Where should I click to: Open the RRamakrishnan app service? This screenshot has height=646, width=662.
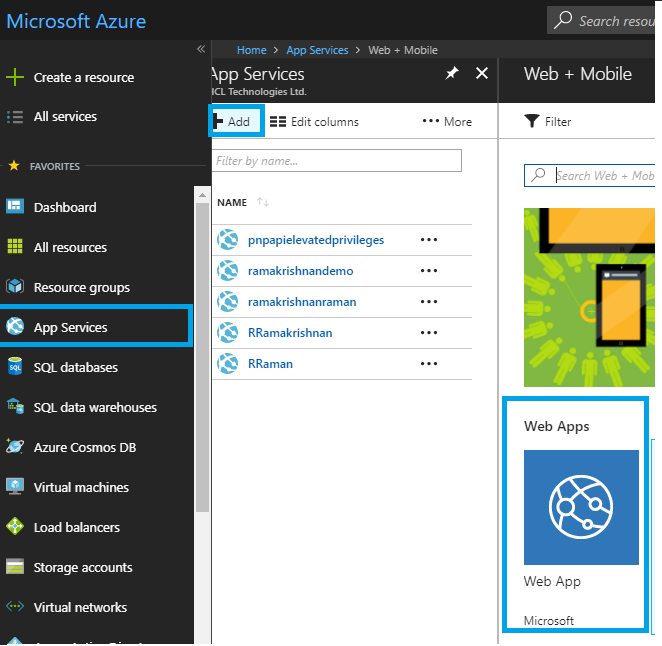(x=290, y=333)
